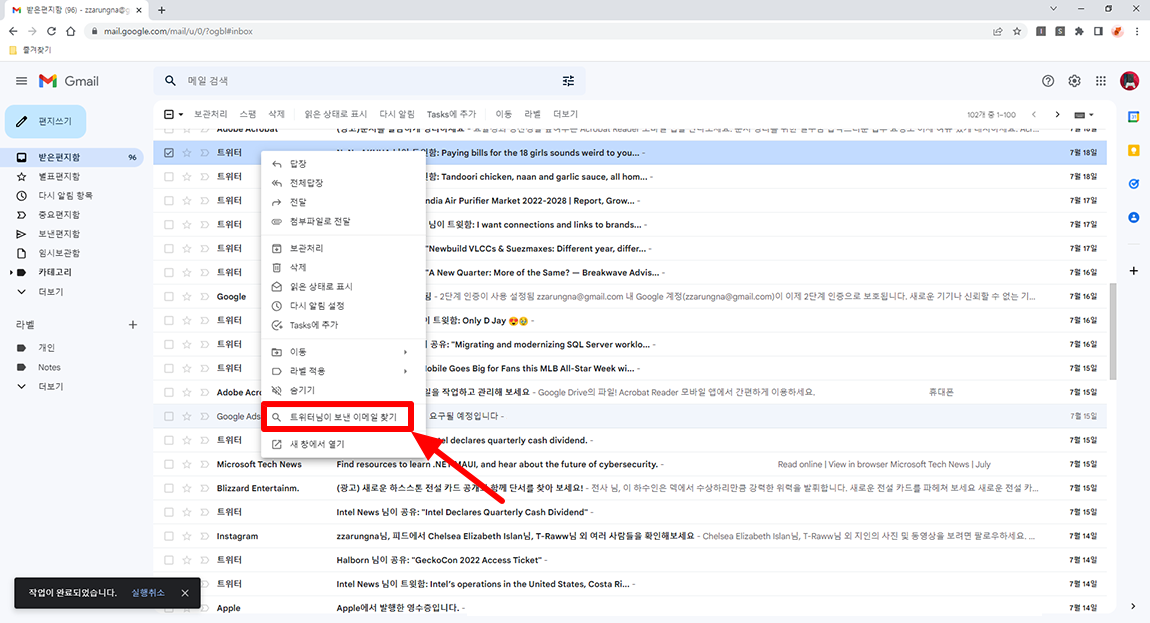The image size is (1150, 623).
Task: Close the 작업이 완료되었습니다 notification
Action: (x=185, y=593)
